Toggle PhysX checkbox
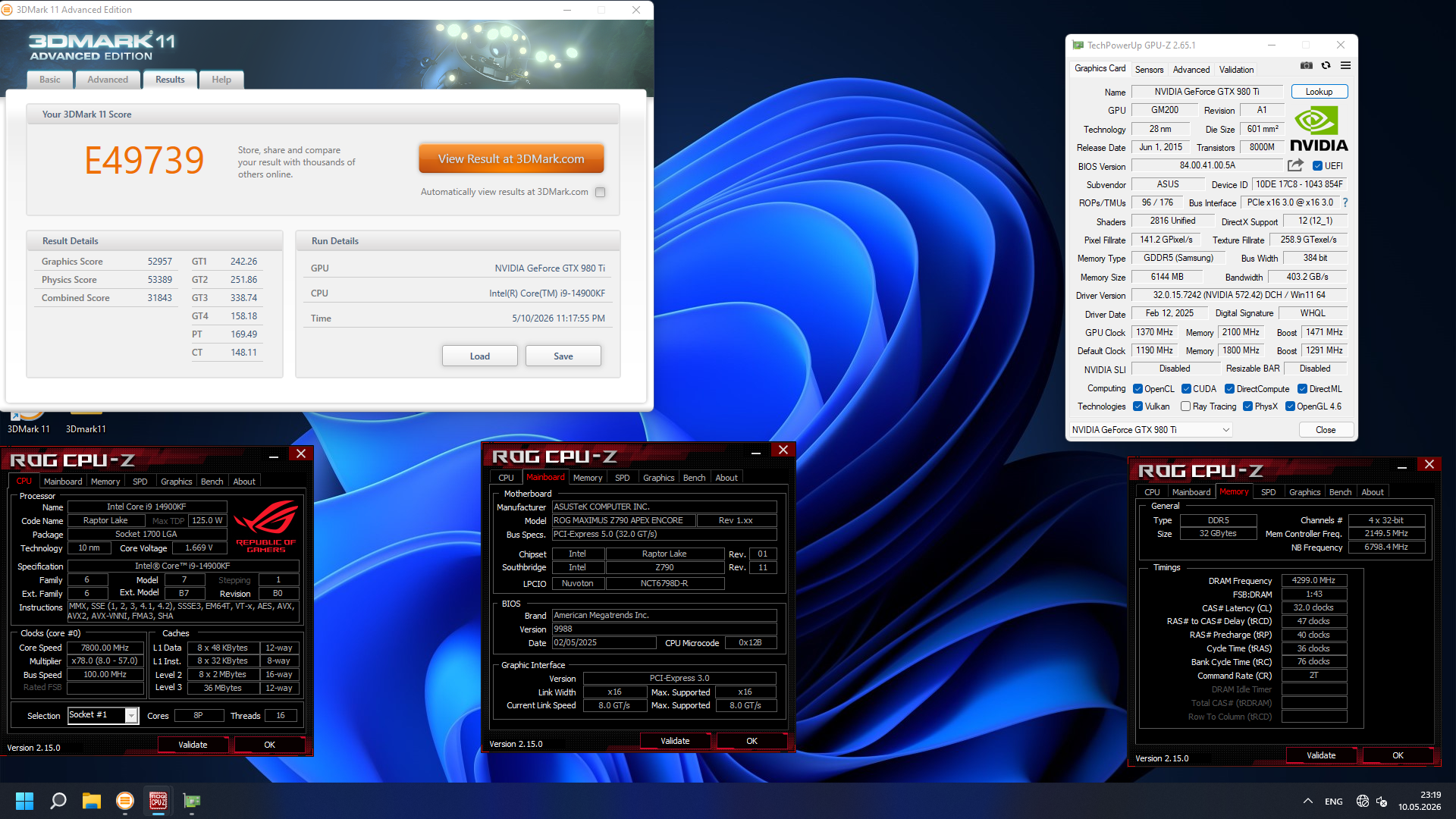 pyautogui.click(x=1247, y=406)
